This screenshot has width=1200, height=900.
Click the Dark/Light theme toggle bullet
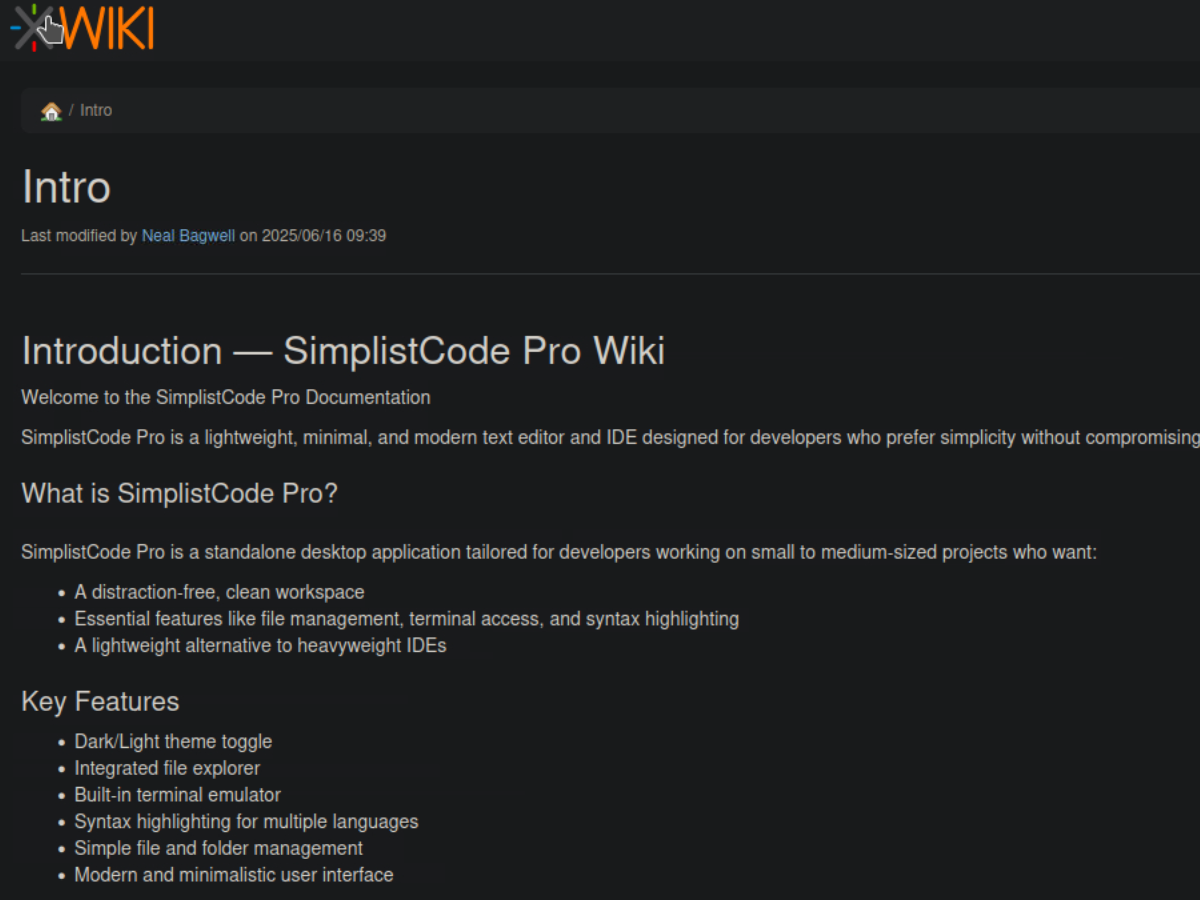(173, 742)
